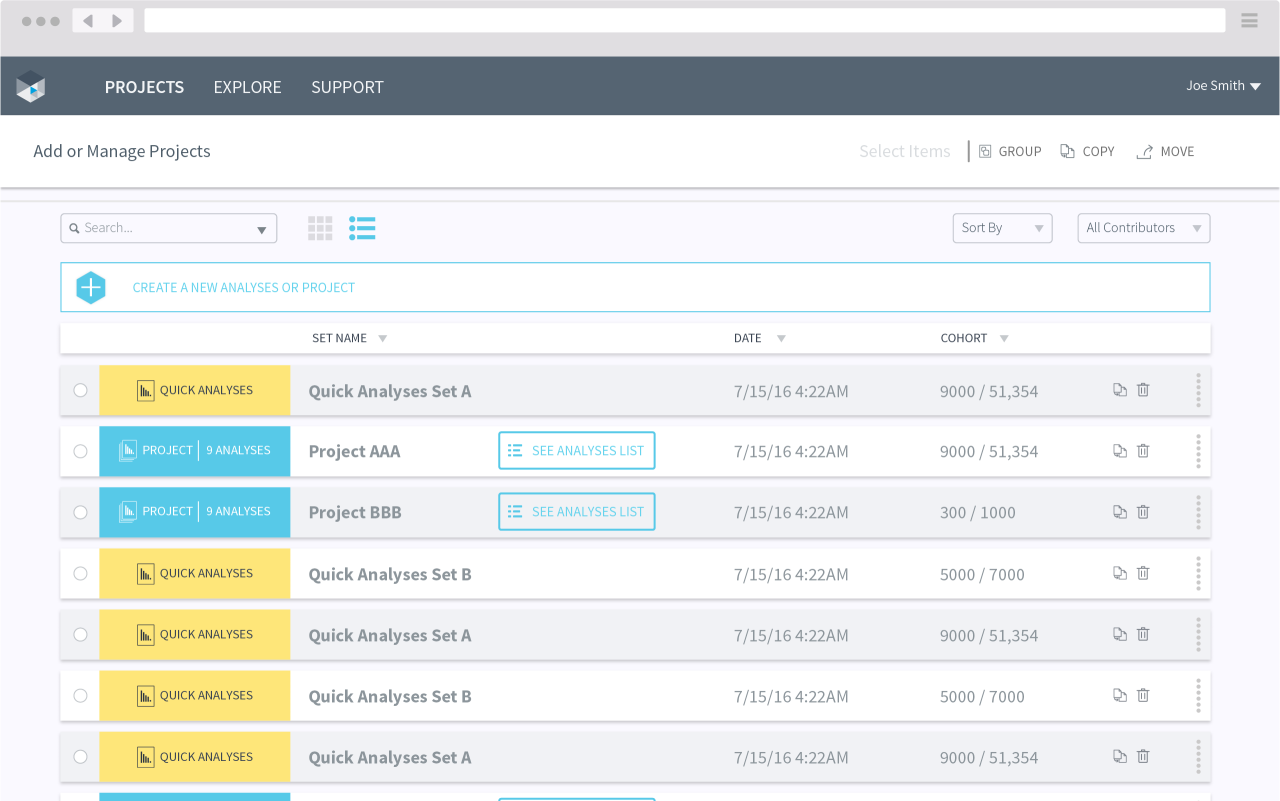
Task: Switch to grid view layout
Action: point(320,228)
